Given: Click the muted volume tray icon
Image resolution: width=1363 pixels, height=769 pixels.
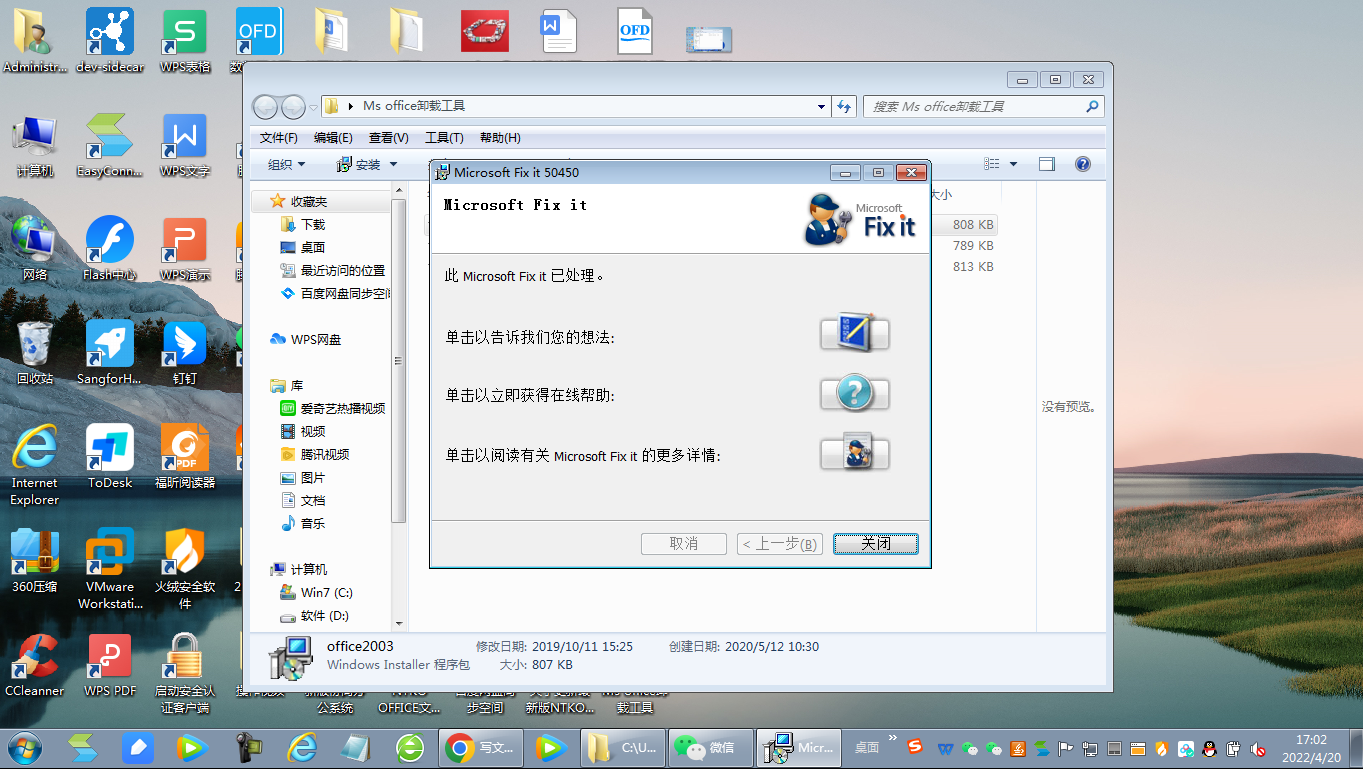Looking at the screenshot, I should [1258, 748].
